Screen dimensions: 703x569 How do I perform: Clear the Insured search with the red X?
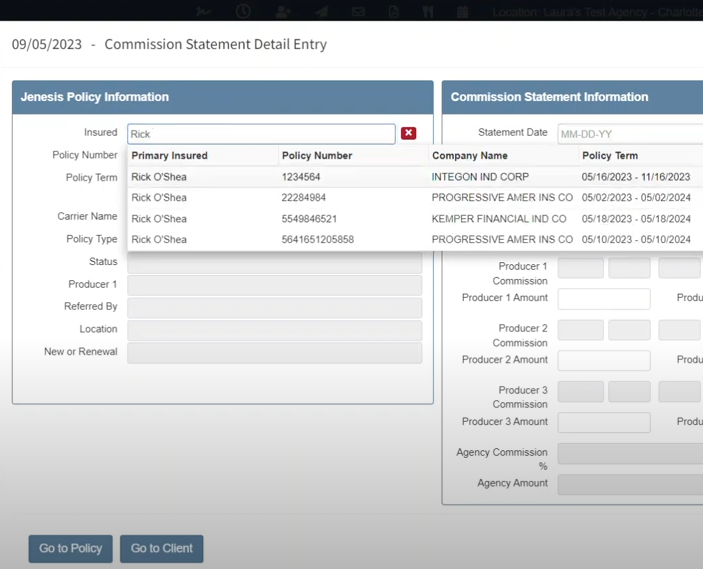click(x=408, y=133)
